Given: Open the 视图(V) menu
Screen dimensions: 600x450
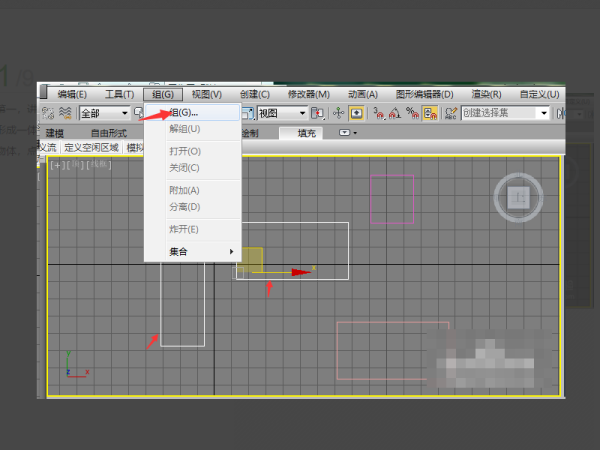Looking at the screenshot, I should [x=207, y=94].
